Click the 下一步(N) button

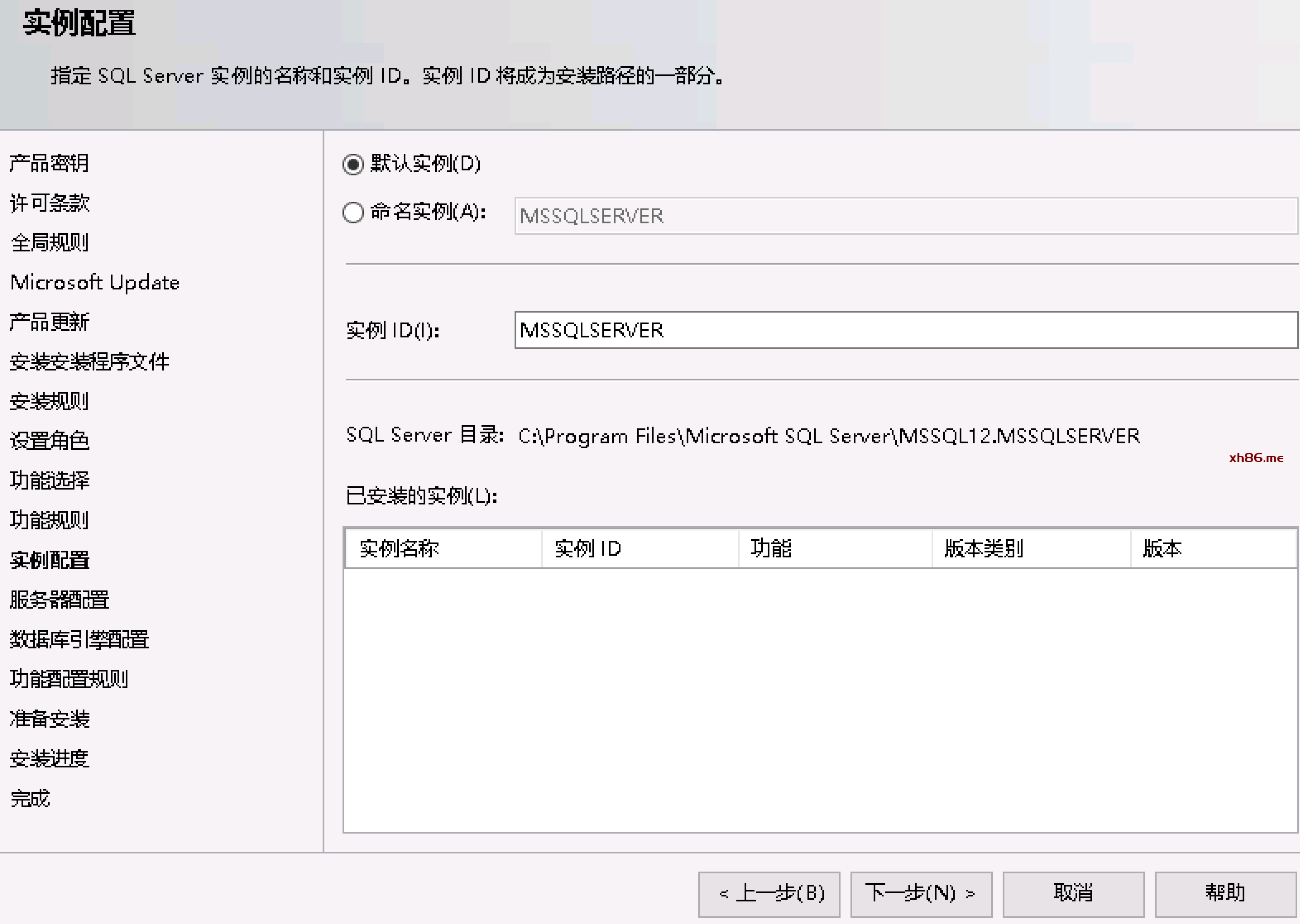coord(921,893)
